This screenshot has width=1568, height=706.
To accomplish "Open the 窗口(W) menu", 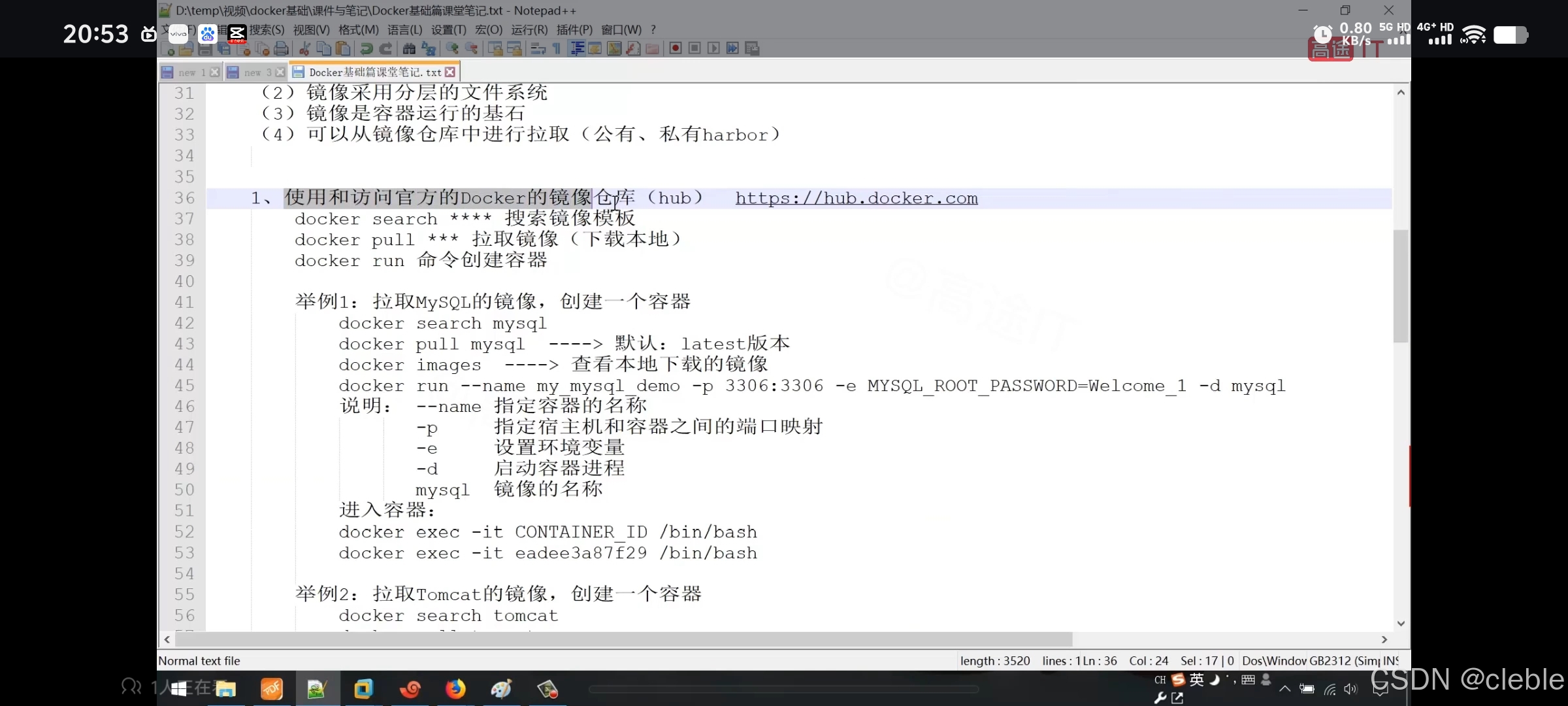I will coord(621,30).
